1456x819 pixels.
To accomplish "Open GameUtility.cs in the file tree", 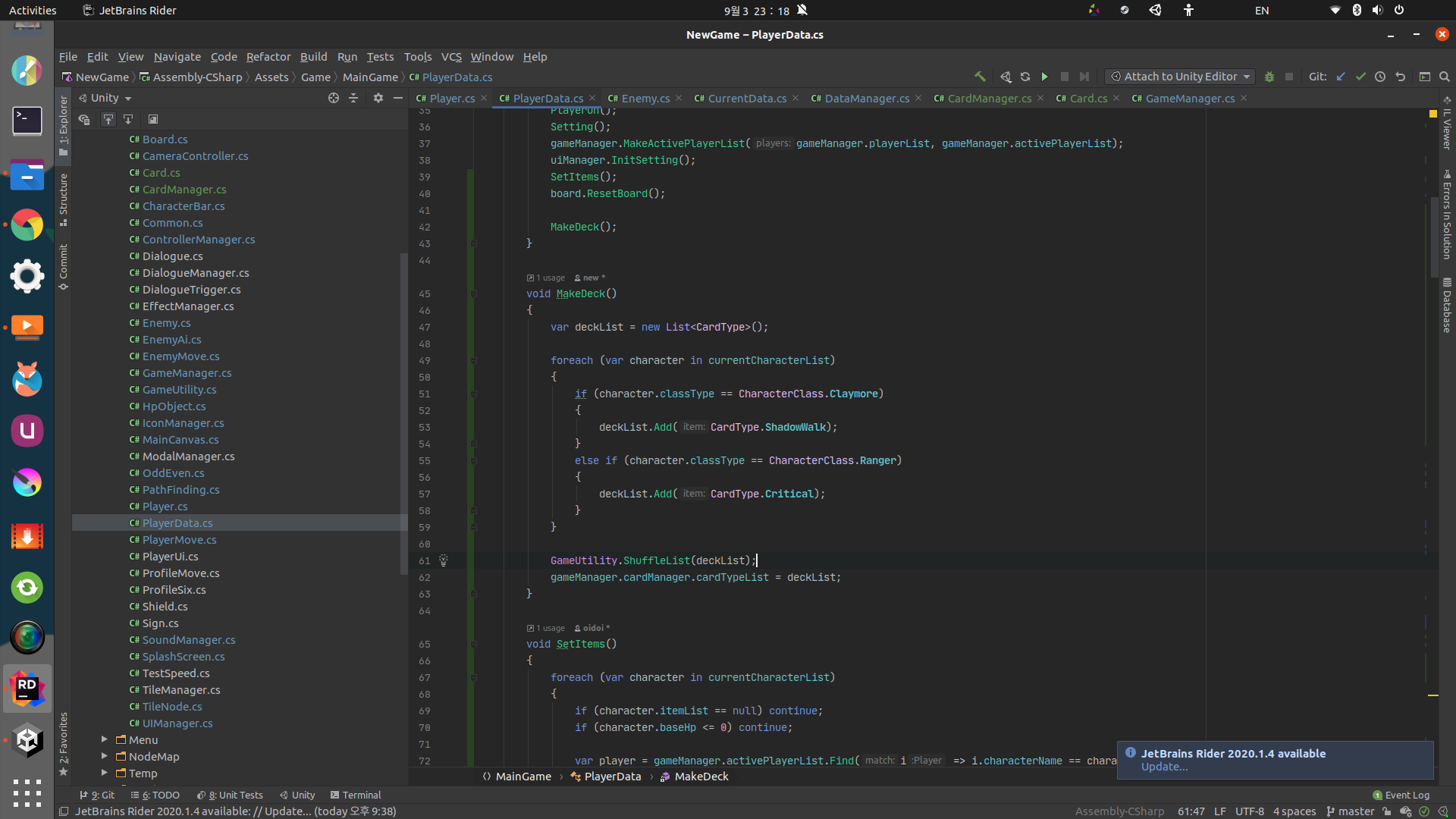I will coord(179,390).
